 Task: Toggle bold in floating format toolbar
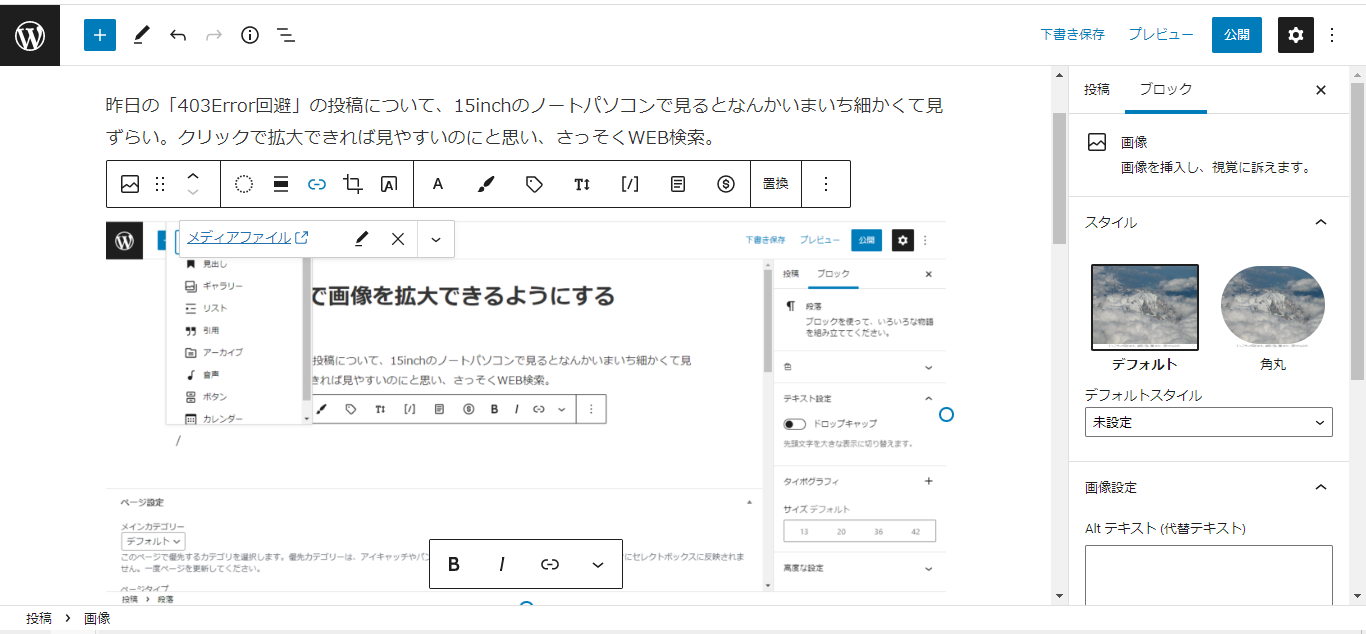click(x=453, y=564)
